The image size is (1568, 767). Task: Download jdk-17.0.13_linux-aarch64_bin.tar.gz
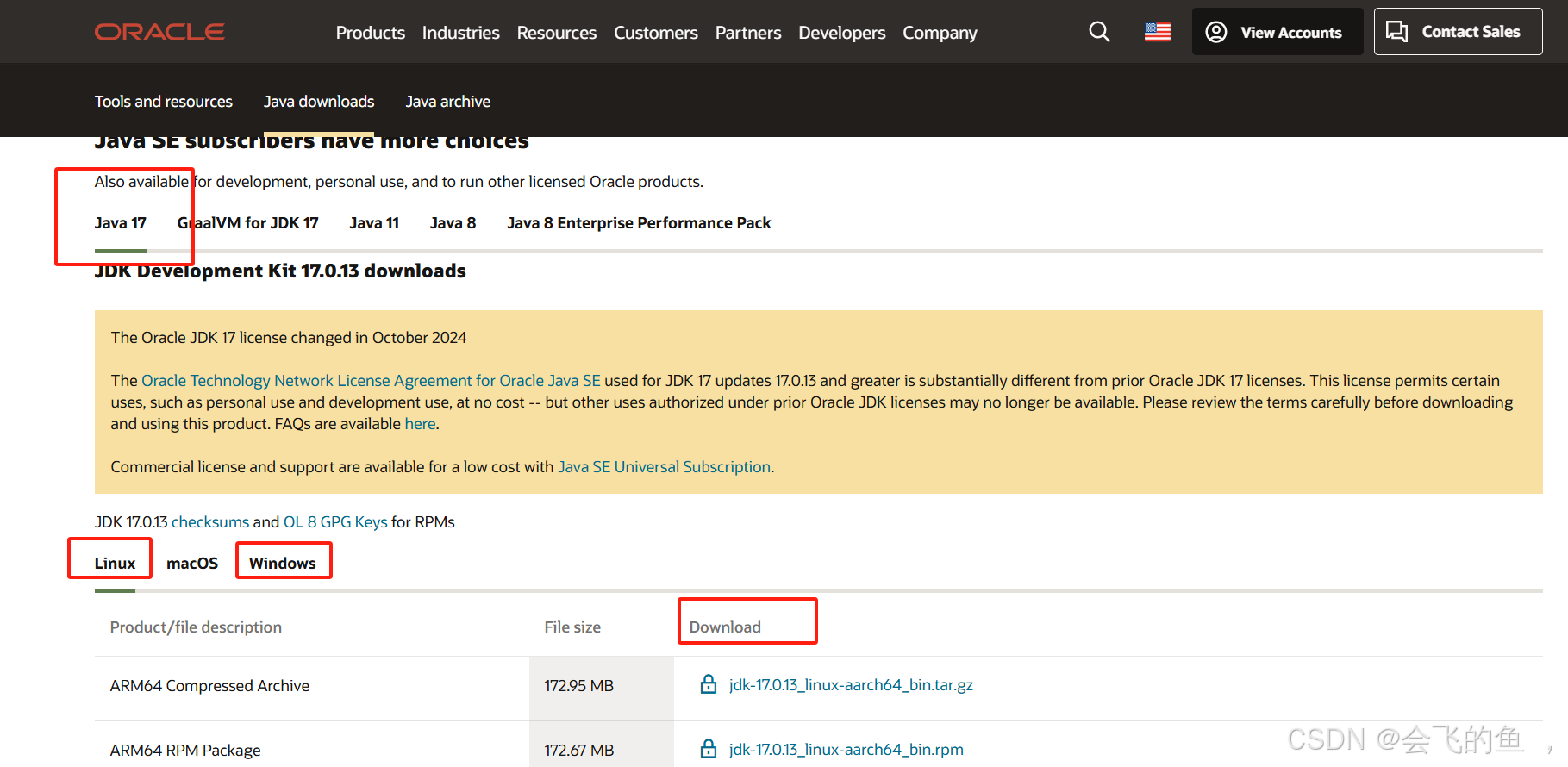coord(851,685)
